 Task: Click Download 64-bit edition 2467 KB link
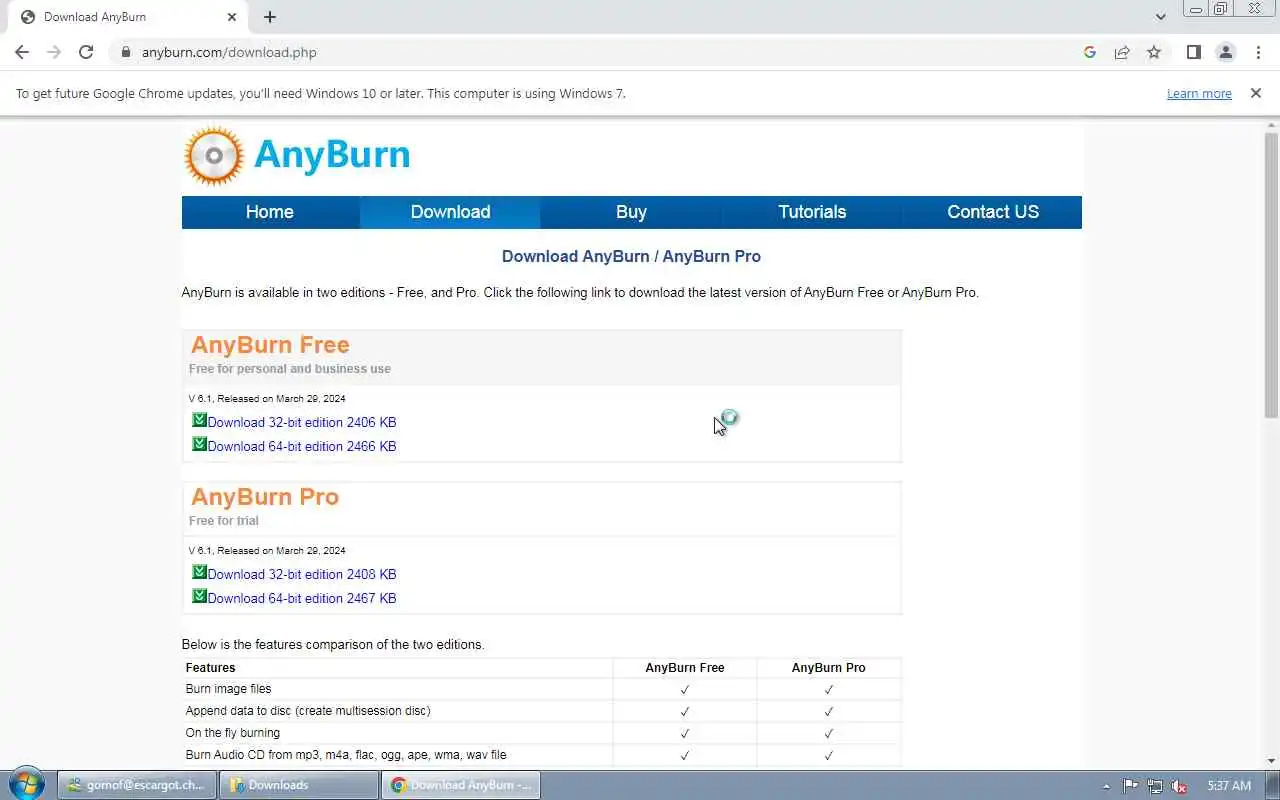(302, 598)
